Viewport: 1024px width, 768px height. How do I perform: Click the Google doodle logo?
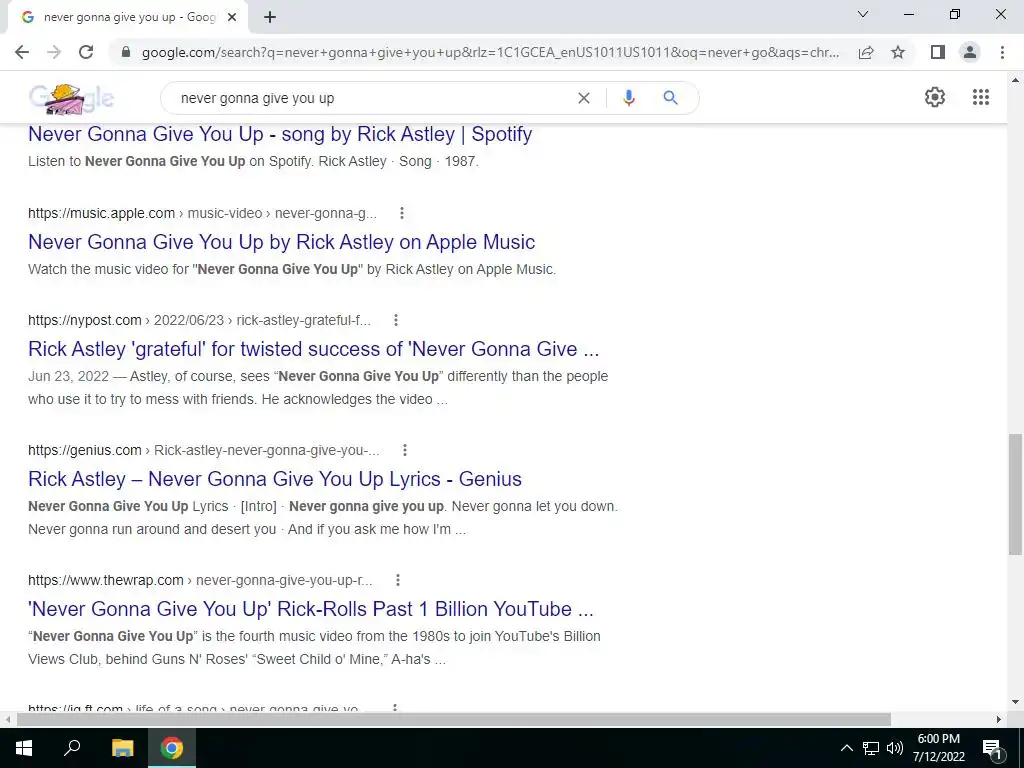(x=71, y=99)
